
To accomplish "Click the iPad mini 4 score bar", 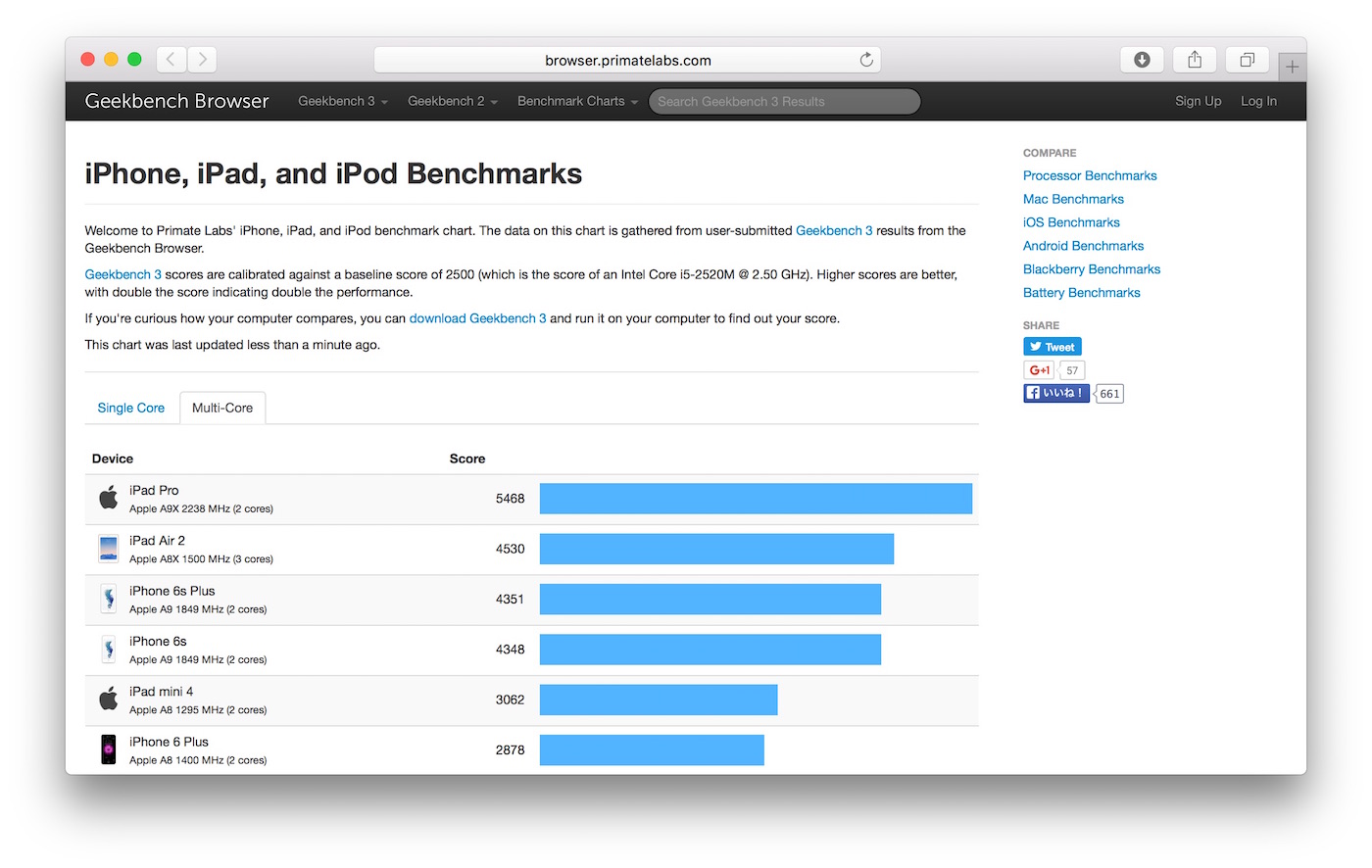I will tap(659, 699).
